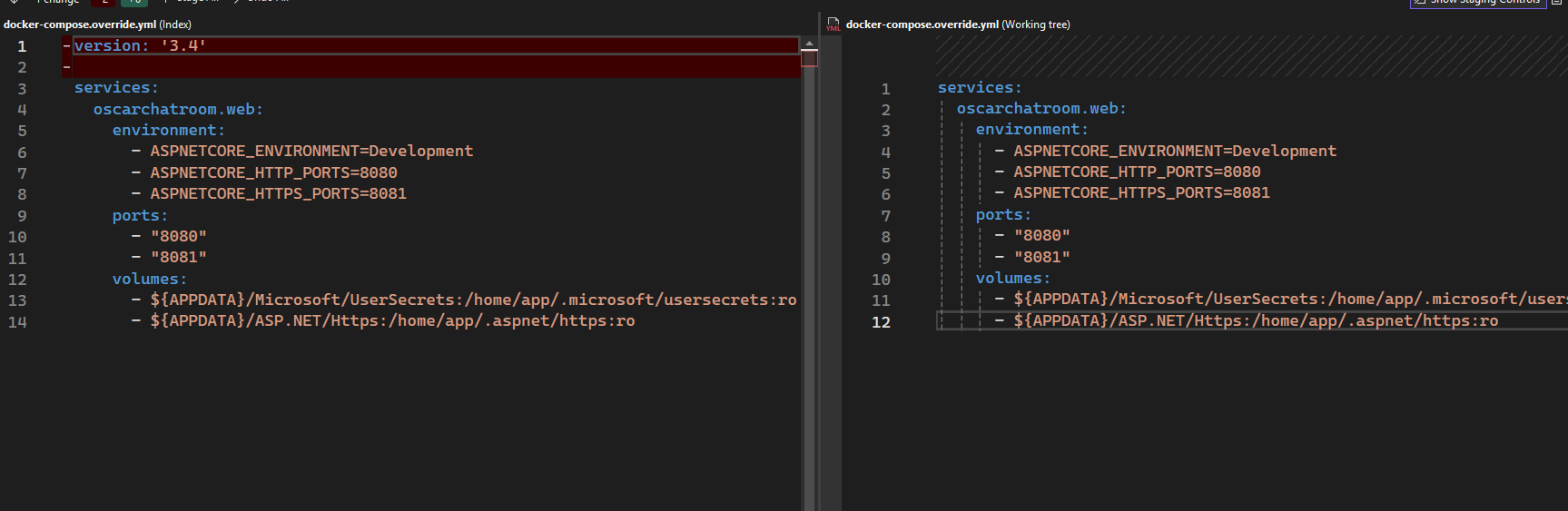
Task: Click ASPNETCORE_HTTPS_PORTS=8081 in Working tree pane
Action: point(1141,193)
